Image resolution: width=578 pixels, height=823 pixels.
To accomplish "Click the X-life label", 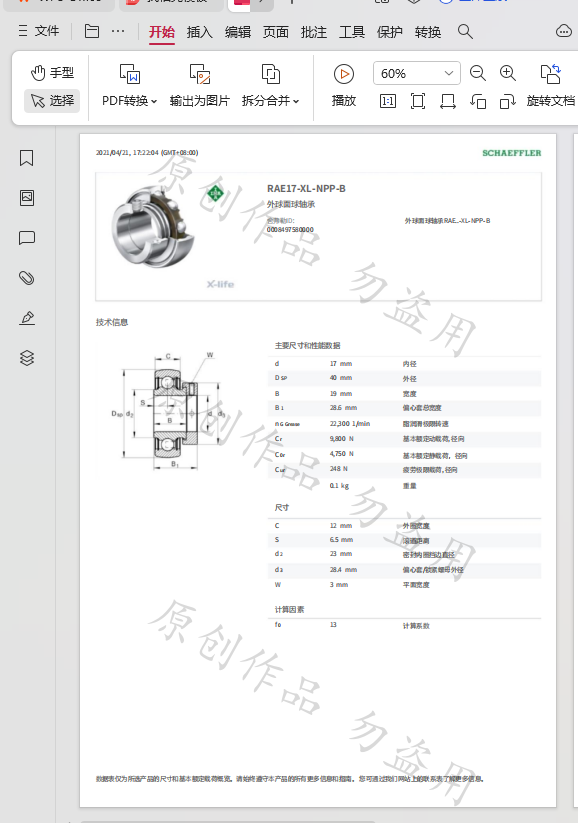I will 220,284.
